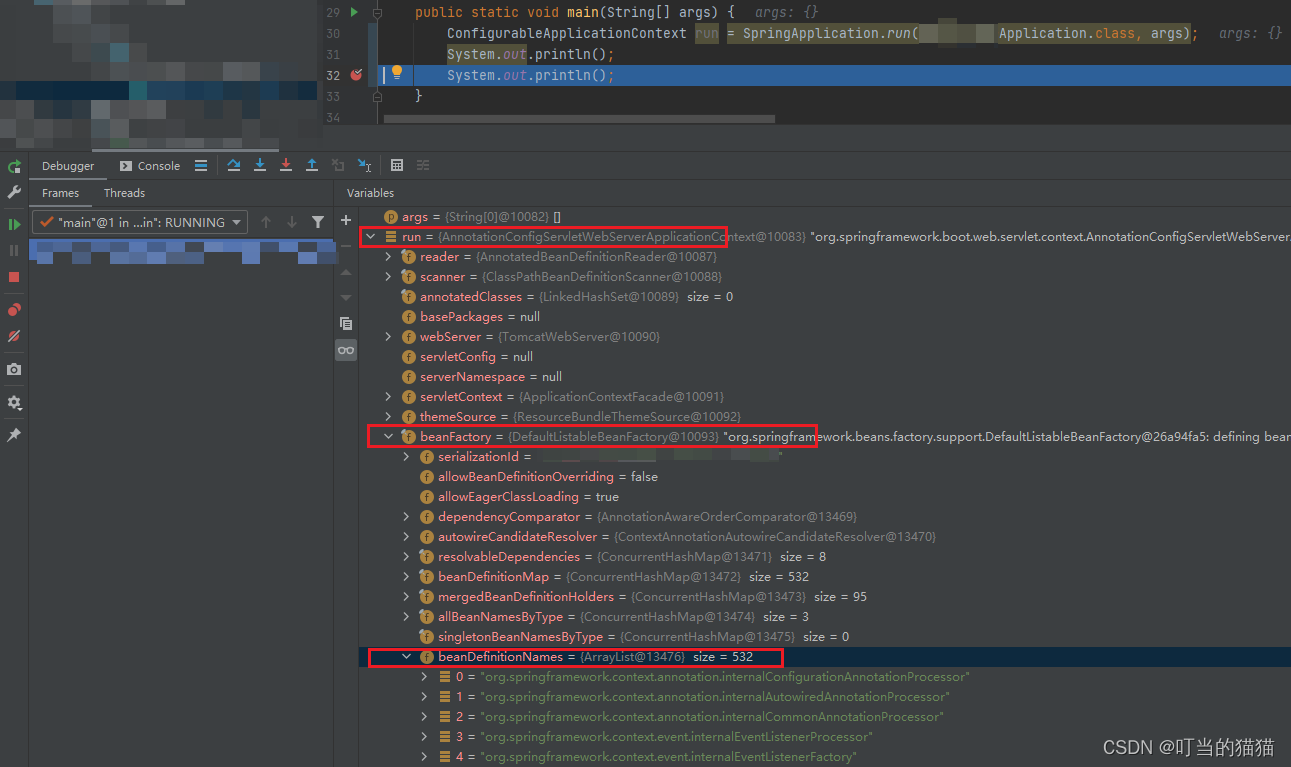Click Show Execution Point icon
Viewport: 1291px width, 767px height.
(x=201, y=165)
